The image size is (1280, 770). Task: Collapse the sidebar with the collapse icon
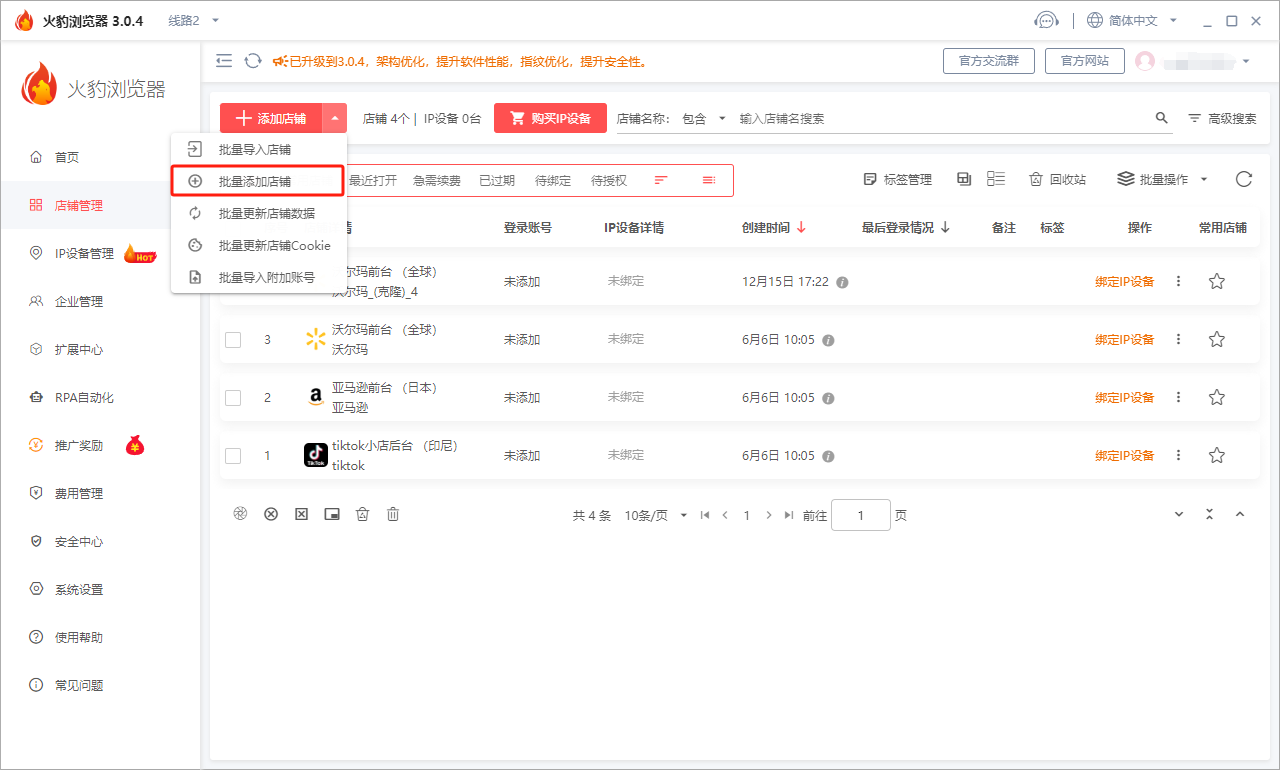pos(224,60)
